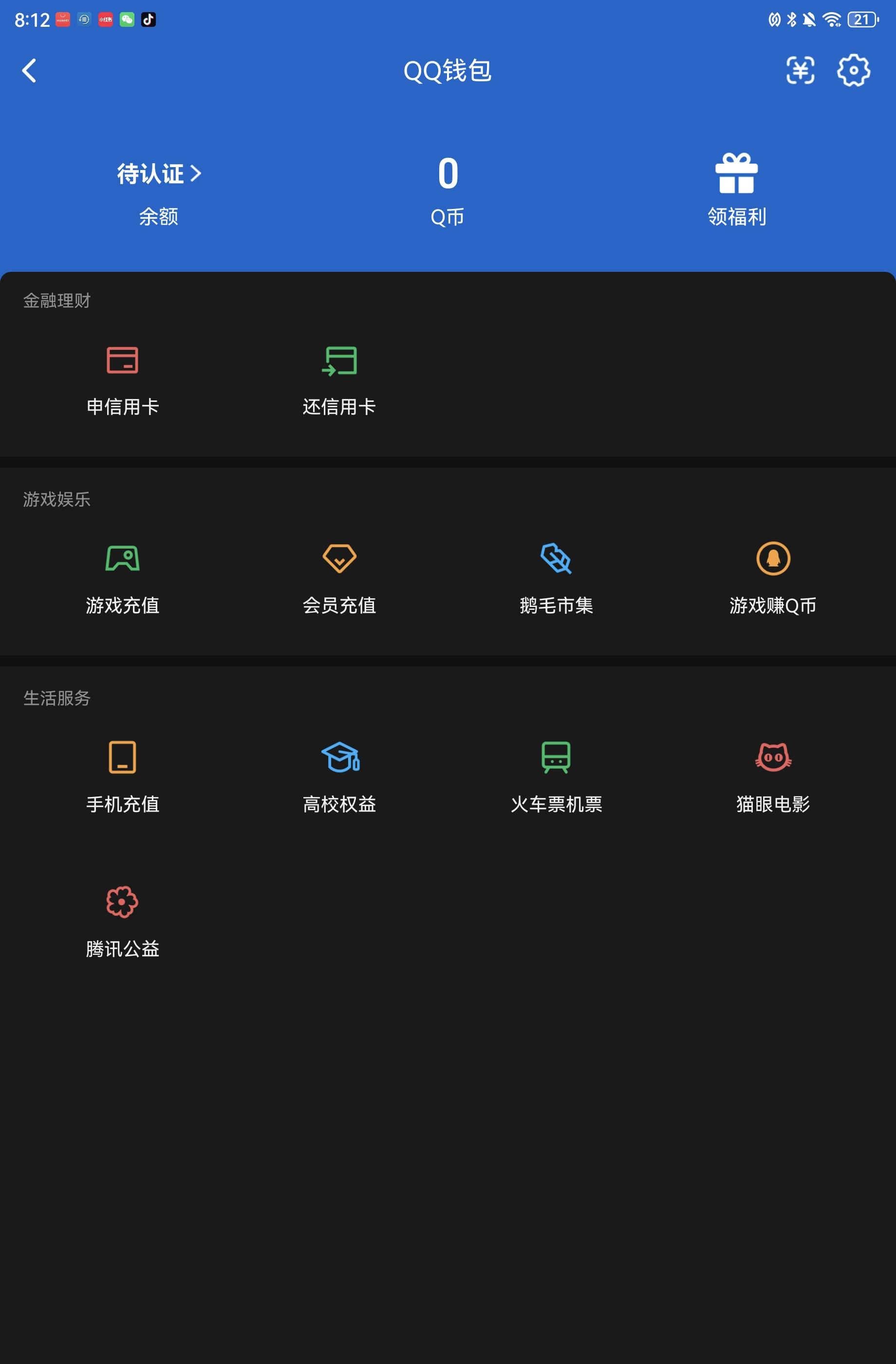Viewport: 896px width, 1364px height.
Task: Open 鹅毛市集 feather icon
Action: pyautogui.click(x=556, y=558)
